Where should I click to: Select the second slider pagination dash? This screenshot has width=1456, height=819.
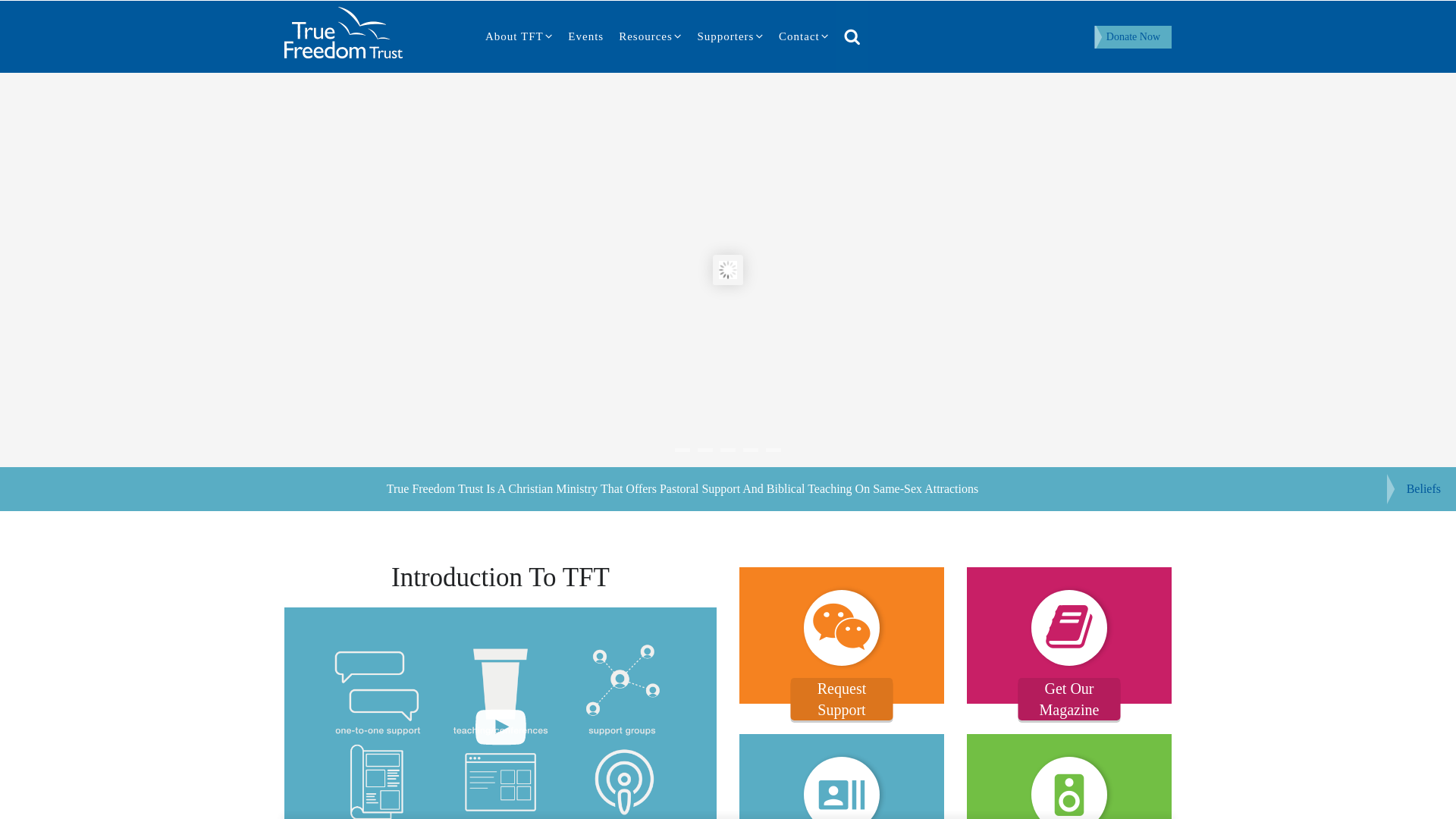[705, 450]
